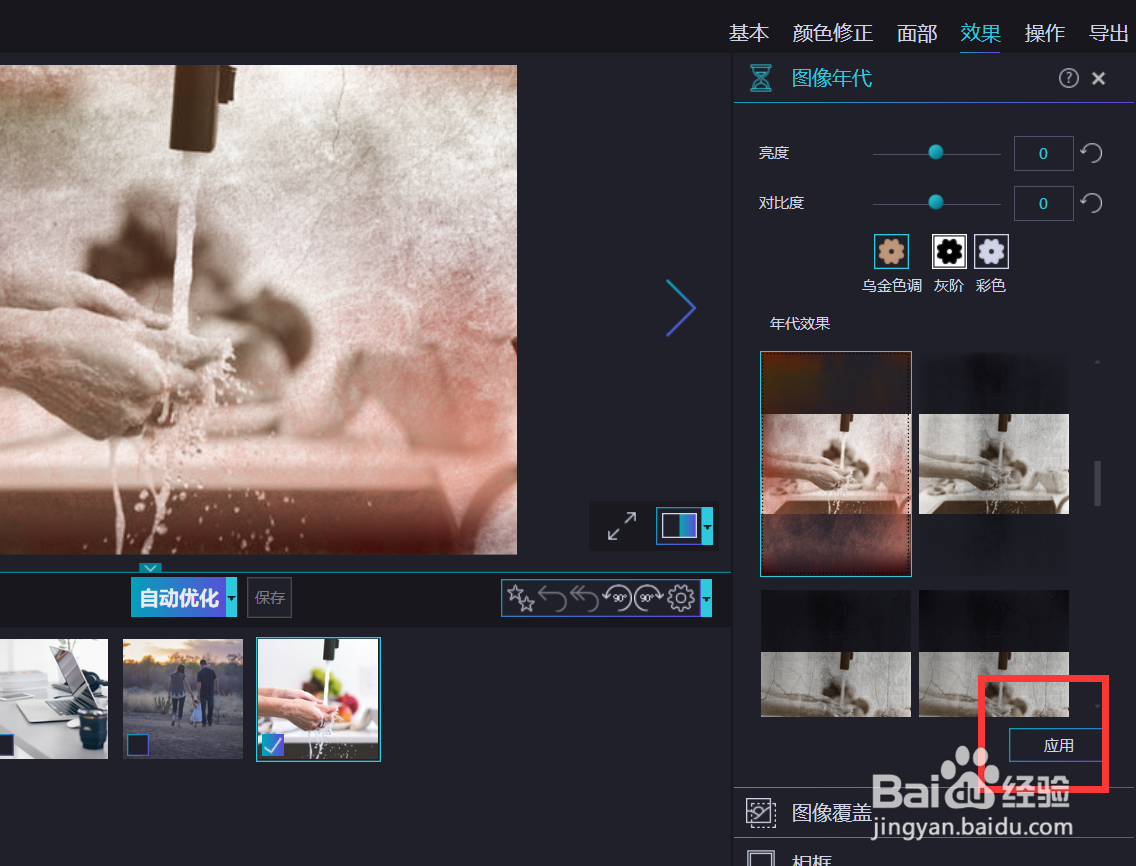The height and width of the screenshot is (866, 1136).
Task: Select the 乌金色调 tone style
Action: [890, 251]
